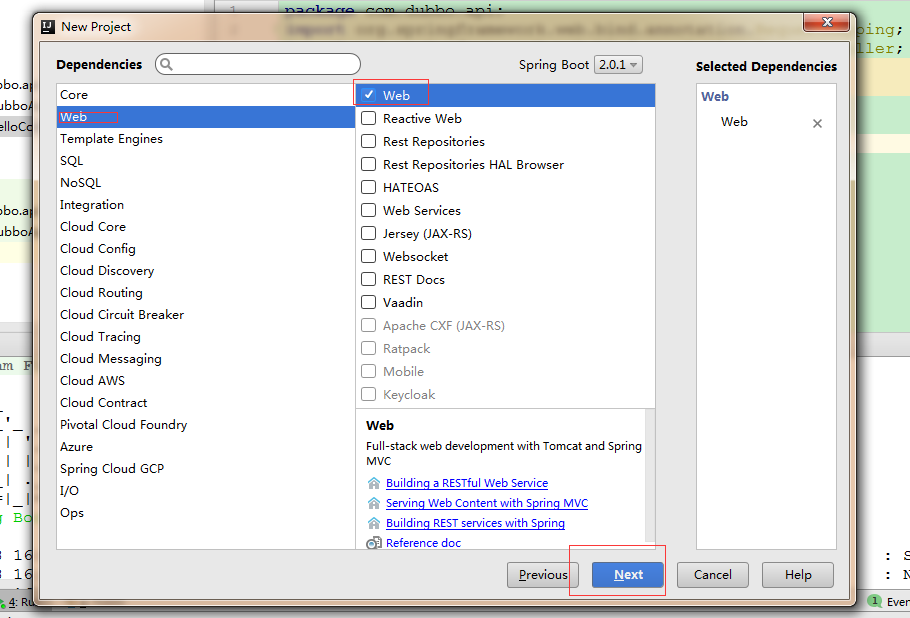Click the Ratpack checkbox
Screen dimensions: 910x618
point(369,348)
